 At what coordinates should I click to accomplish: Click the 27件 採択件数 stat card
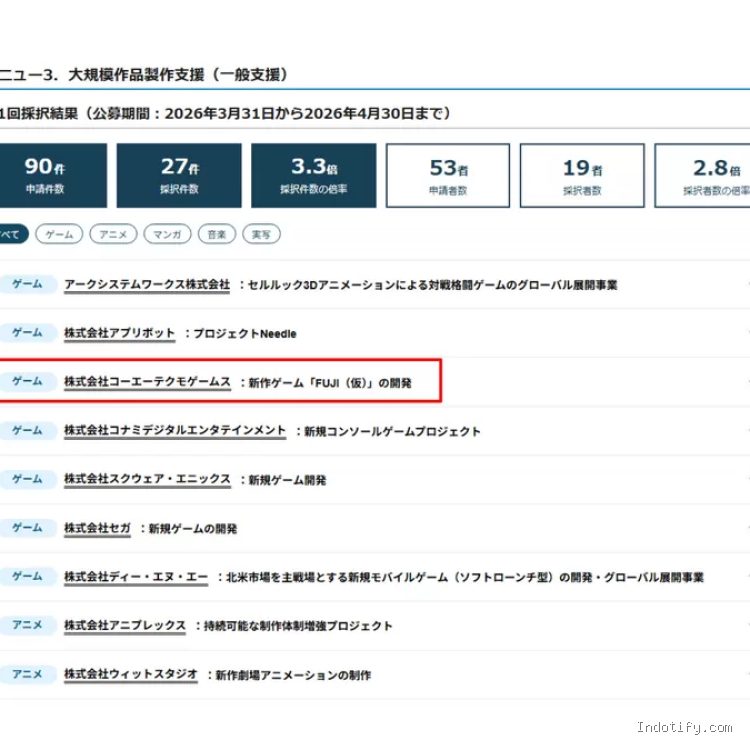coord(179,176)
